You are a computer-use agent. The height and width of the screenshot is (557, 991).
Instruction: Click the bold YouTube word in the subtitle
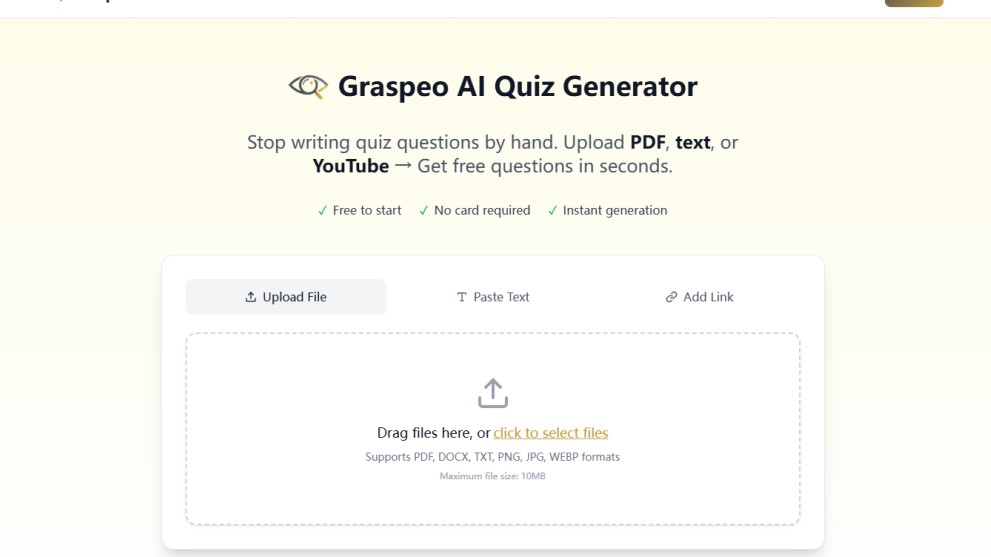tap(350, 166)
